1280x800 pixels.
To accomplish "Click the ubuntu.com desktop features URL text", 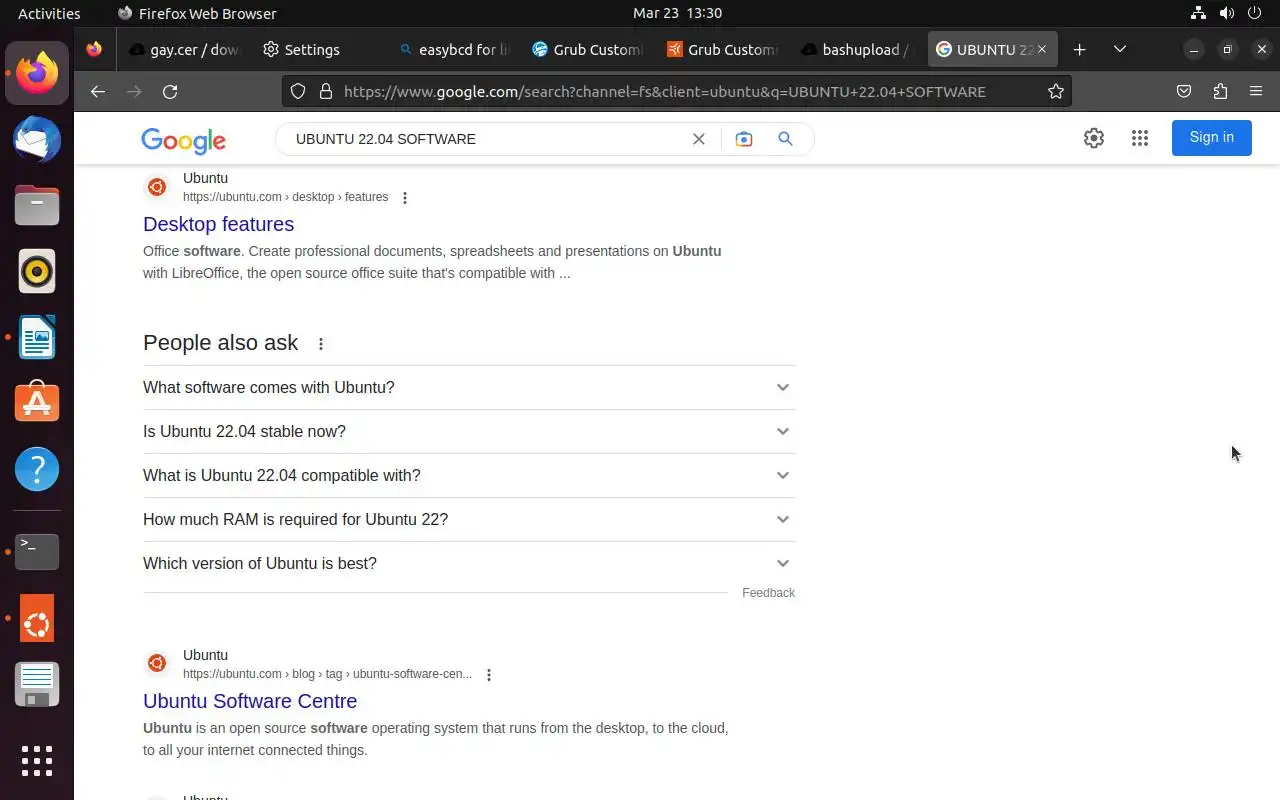I will 285,197.
